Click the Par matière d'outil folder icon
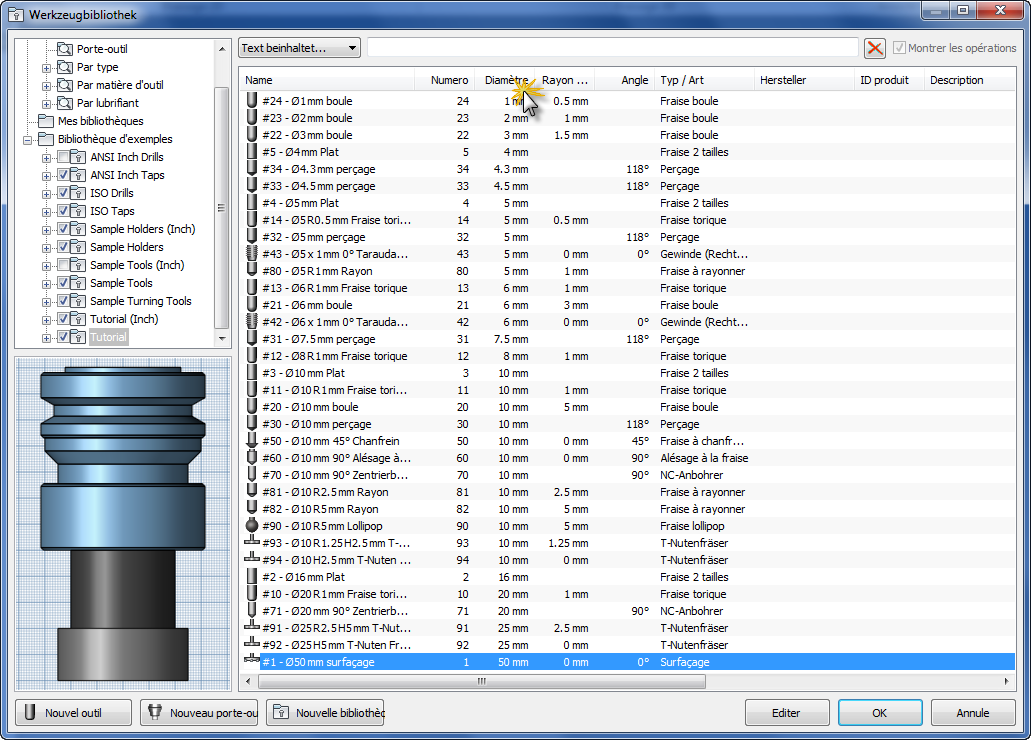 click(x=64, y=85)
